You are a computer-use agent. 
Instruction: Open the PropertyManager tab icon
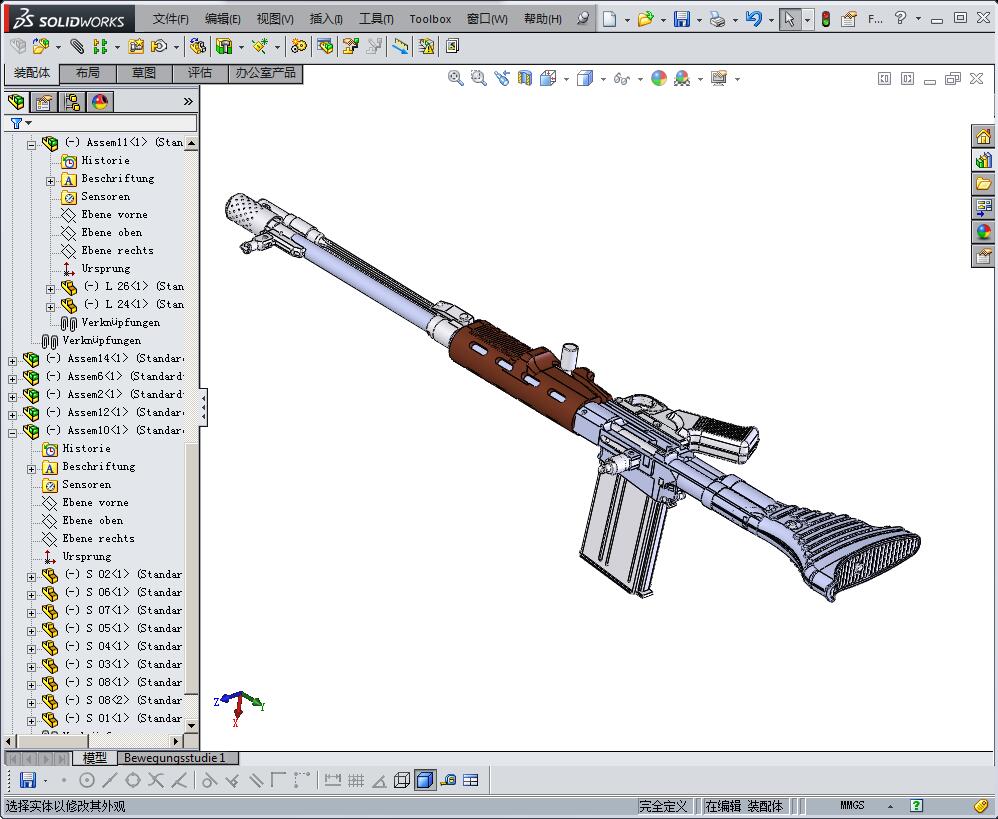pyautogui.click(x=44, y=102)
